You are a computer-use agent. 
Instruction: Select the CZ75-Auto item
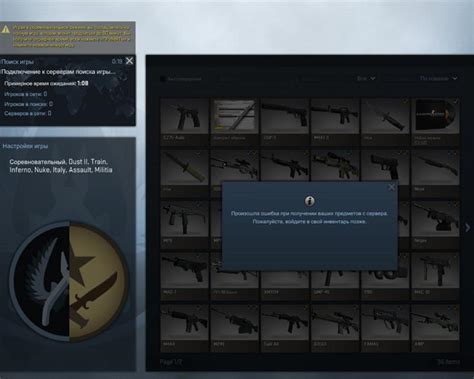[x=185, y=121]
